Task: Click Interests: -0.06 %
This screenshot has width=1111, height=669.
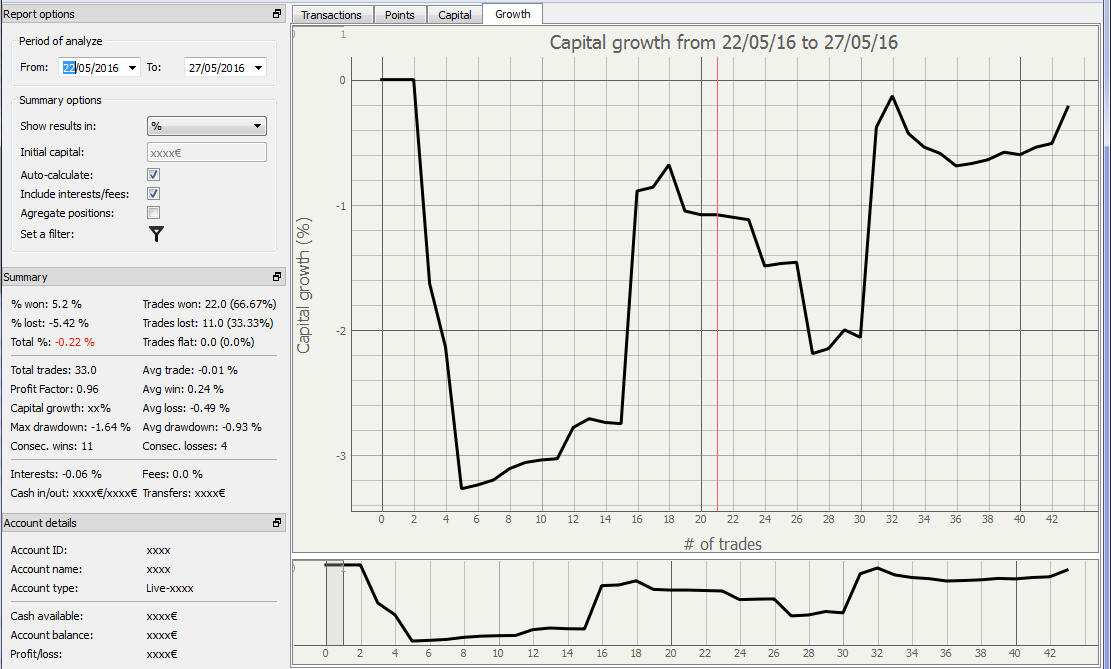Action: pos(56,474)
